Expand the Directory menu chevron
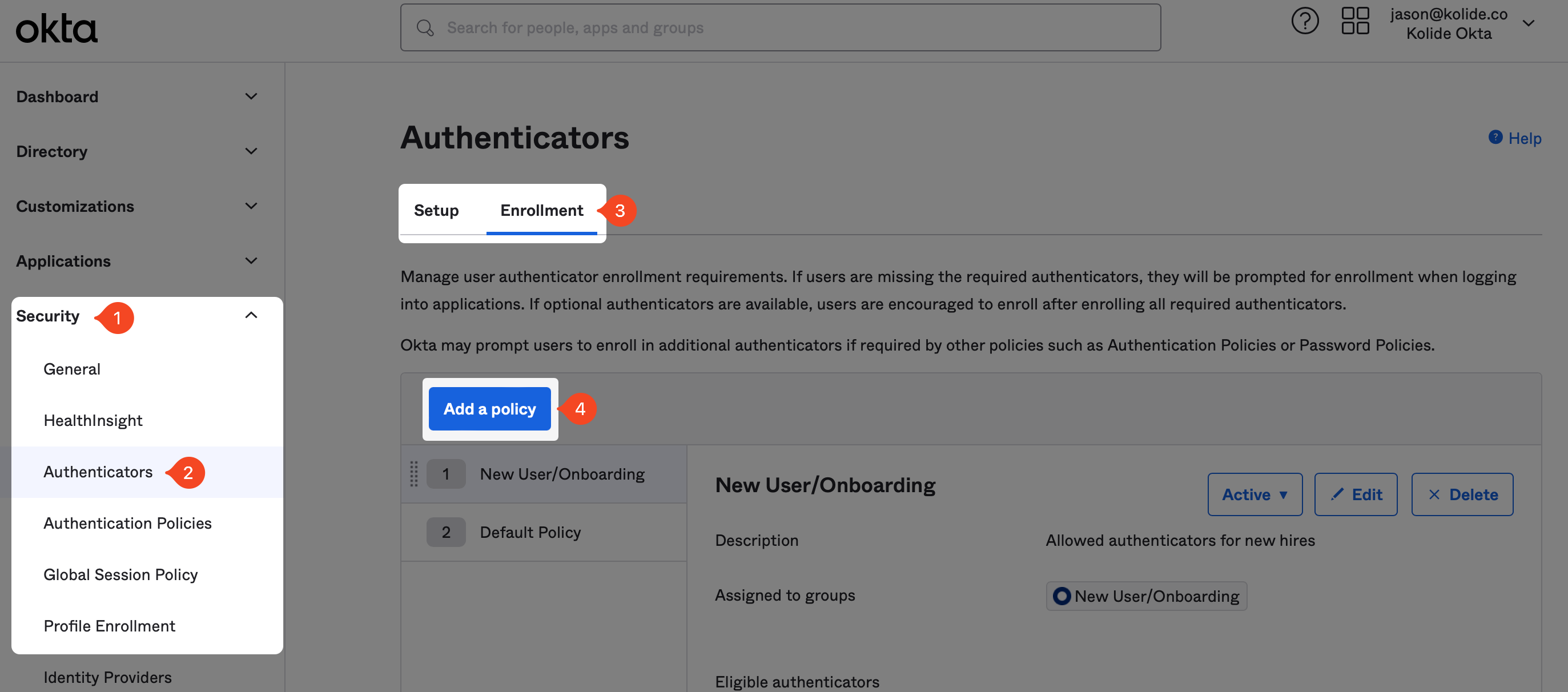This screenshot has width=1568, height=692. [x=251, y=151]
